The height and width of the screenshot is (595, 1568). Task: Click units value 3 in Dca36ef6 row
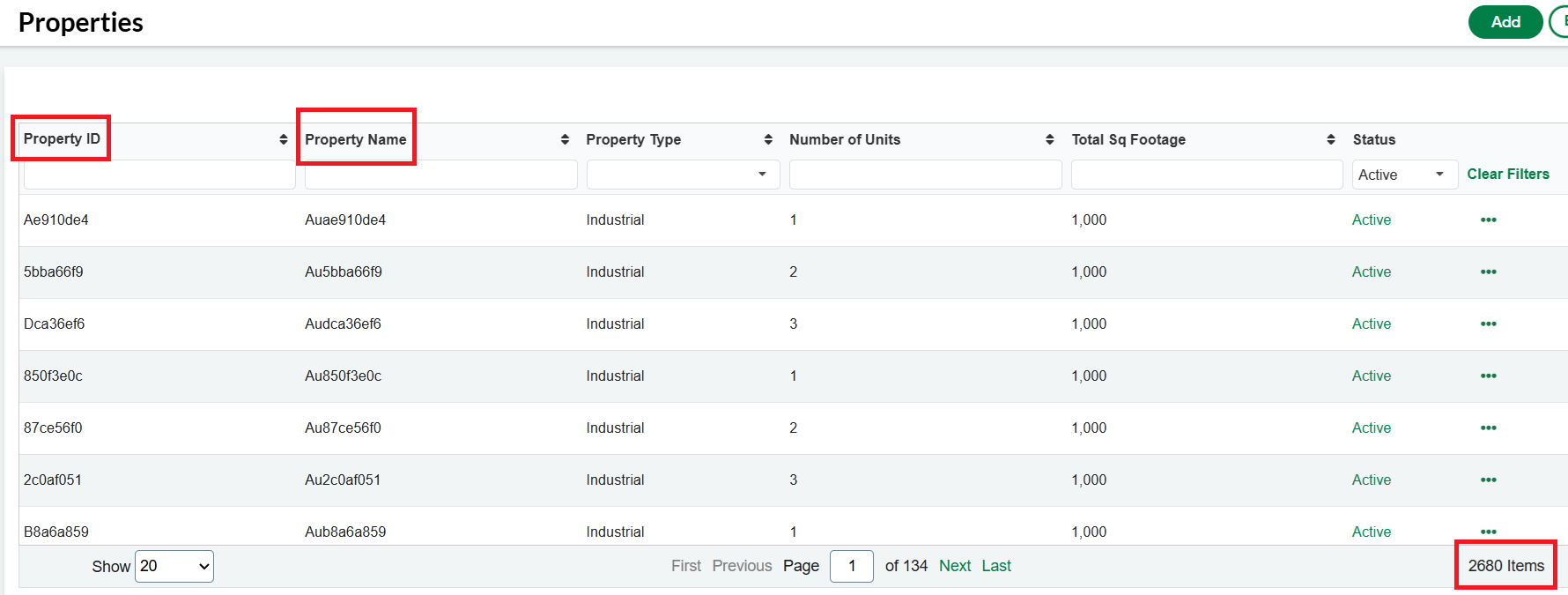pyautogui.click(x=793, y=324)
